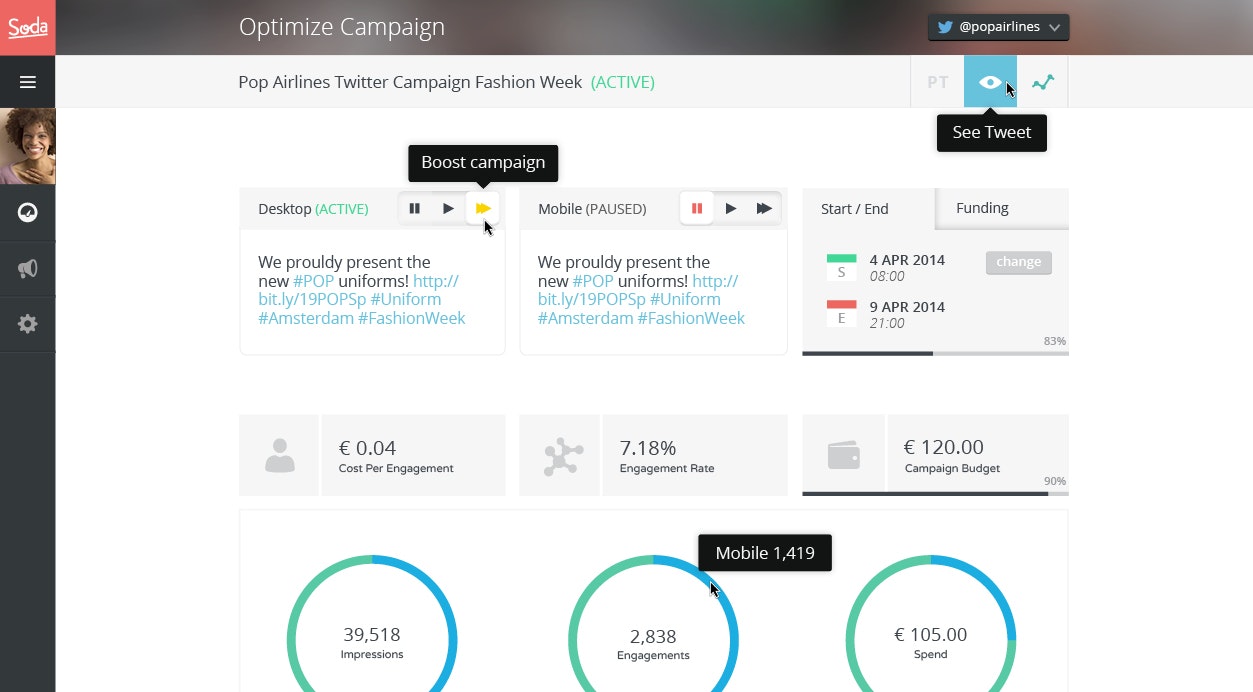Screen dimensions: 1253x692
Task: Open the user profile photo
Action: click(x=28, y=146)
